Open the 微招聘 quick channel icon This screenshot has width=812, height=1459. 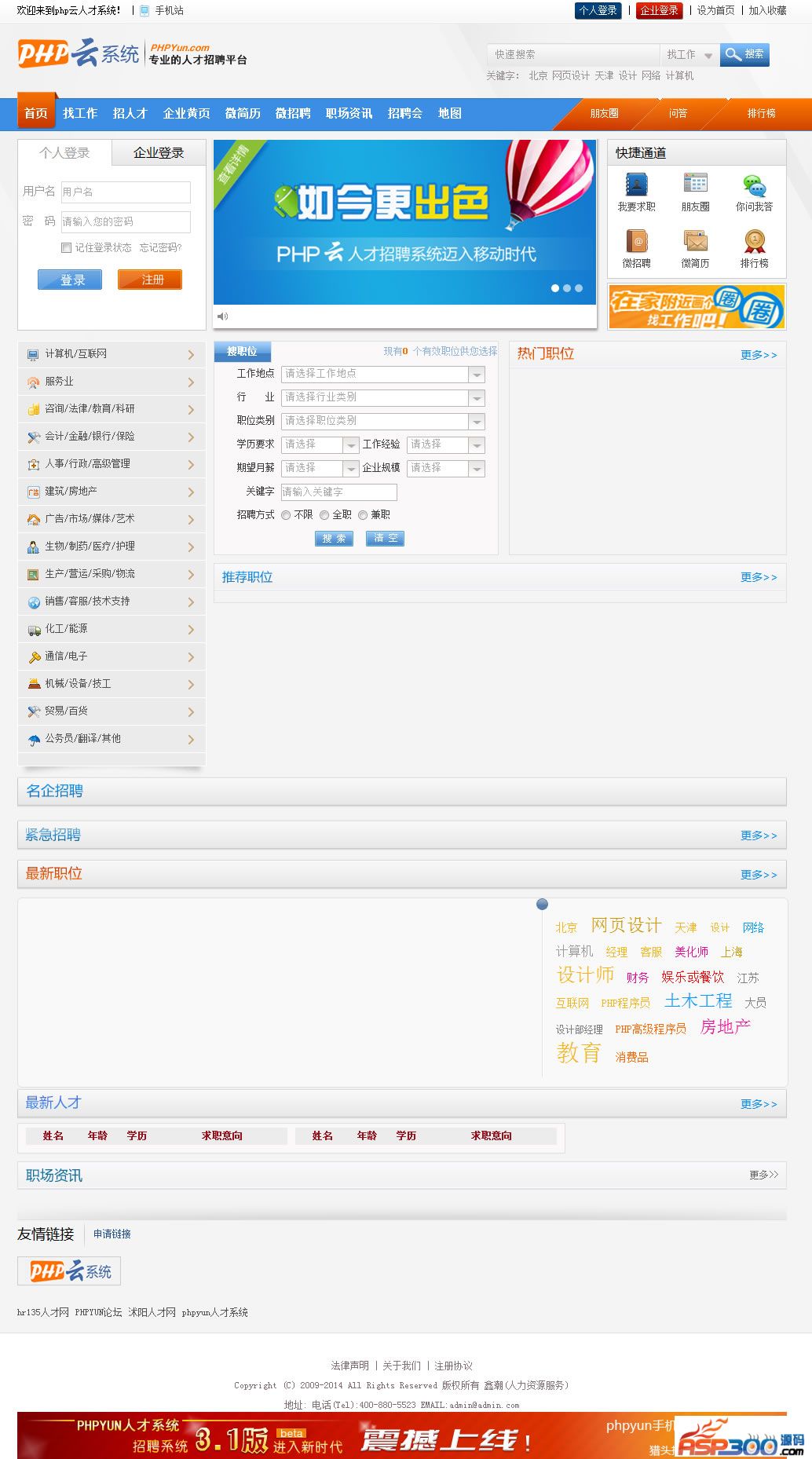click(636, 241)
